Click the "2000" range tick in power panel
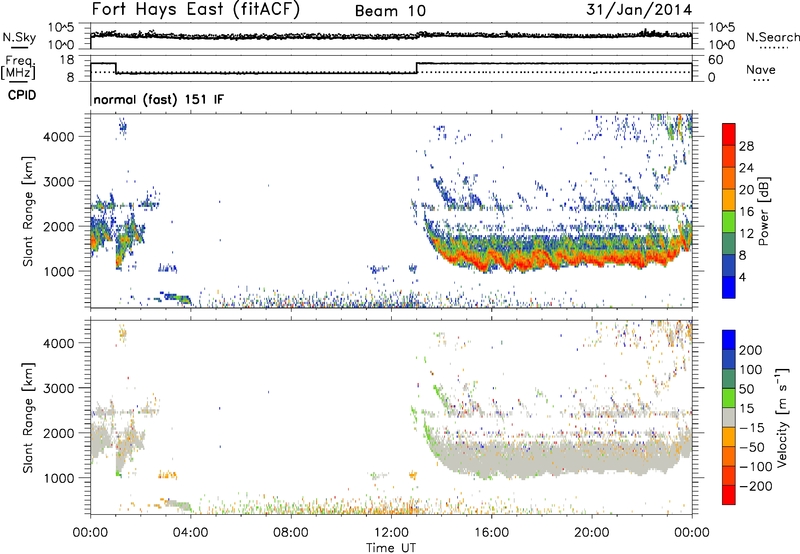This screenshot has height=554, width=800. [x=58, y=226]
